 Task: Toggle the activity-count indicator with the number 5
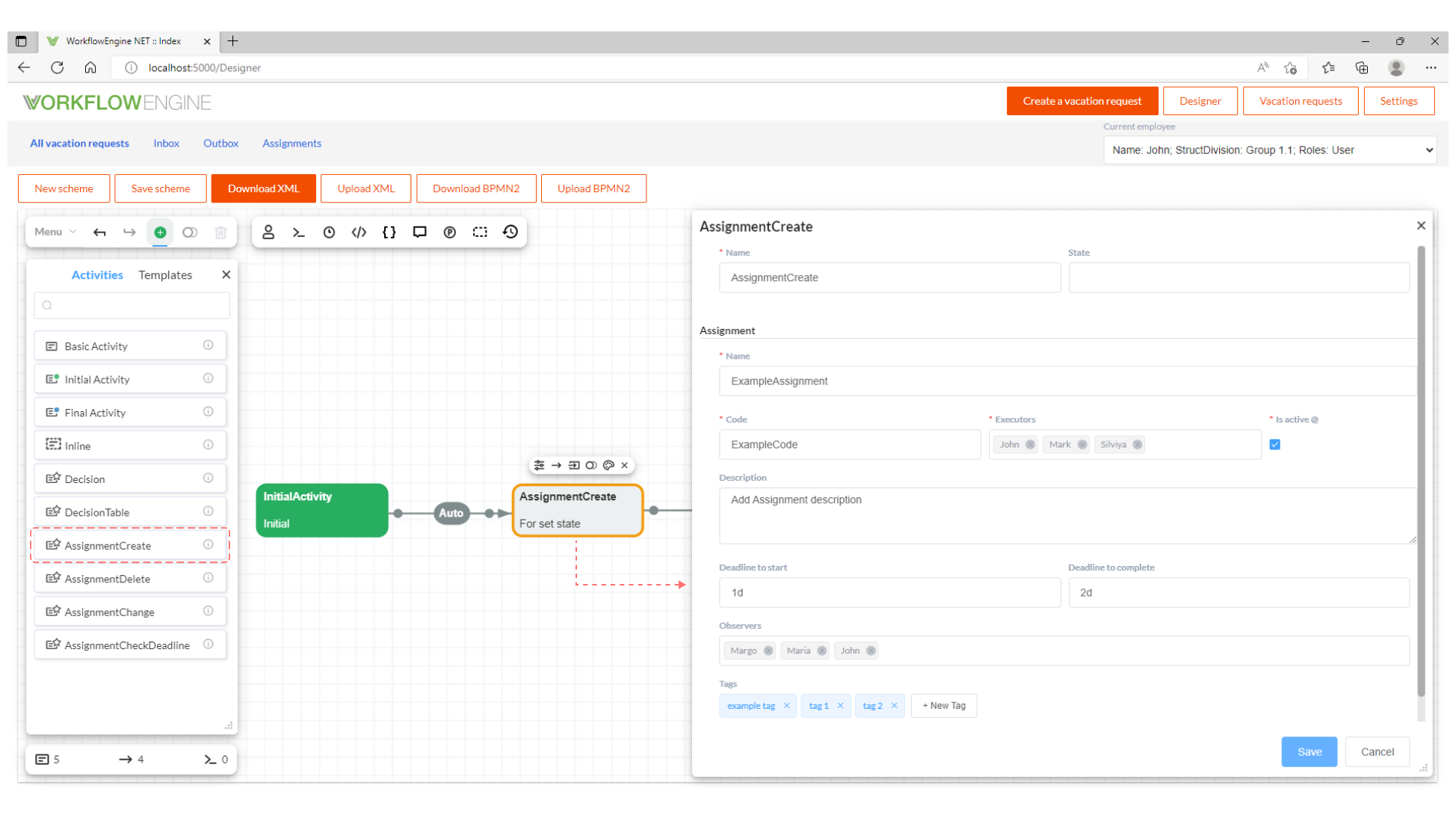pyautogui.click(x=48, y=760)
